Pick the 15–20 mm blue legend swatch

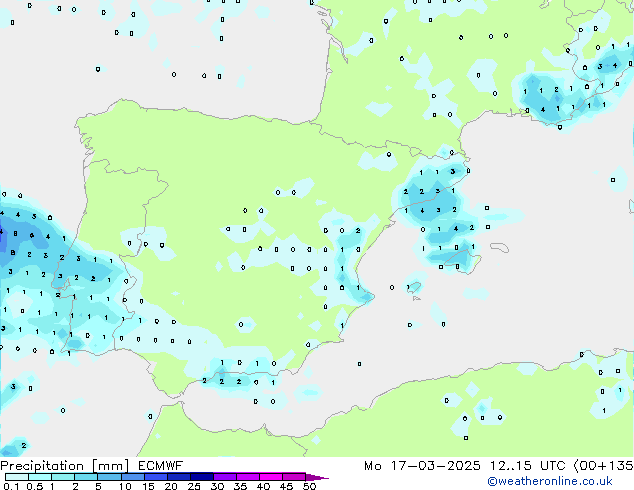point(156,477)
